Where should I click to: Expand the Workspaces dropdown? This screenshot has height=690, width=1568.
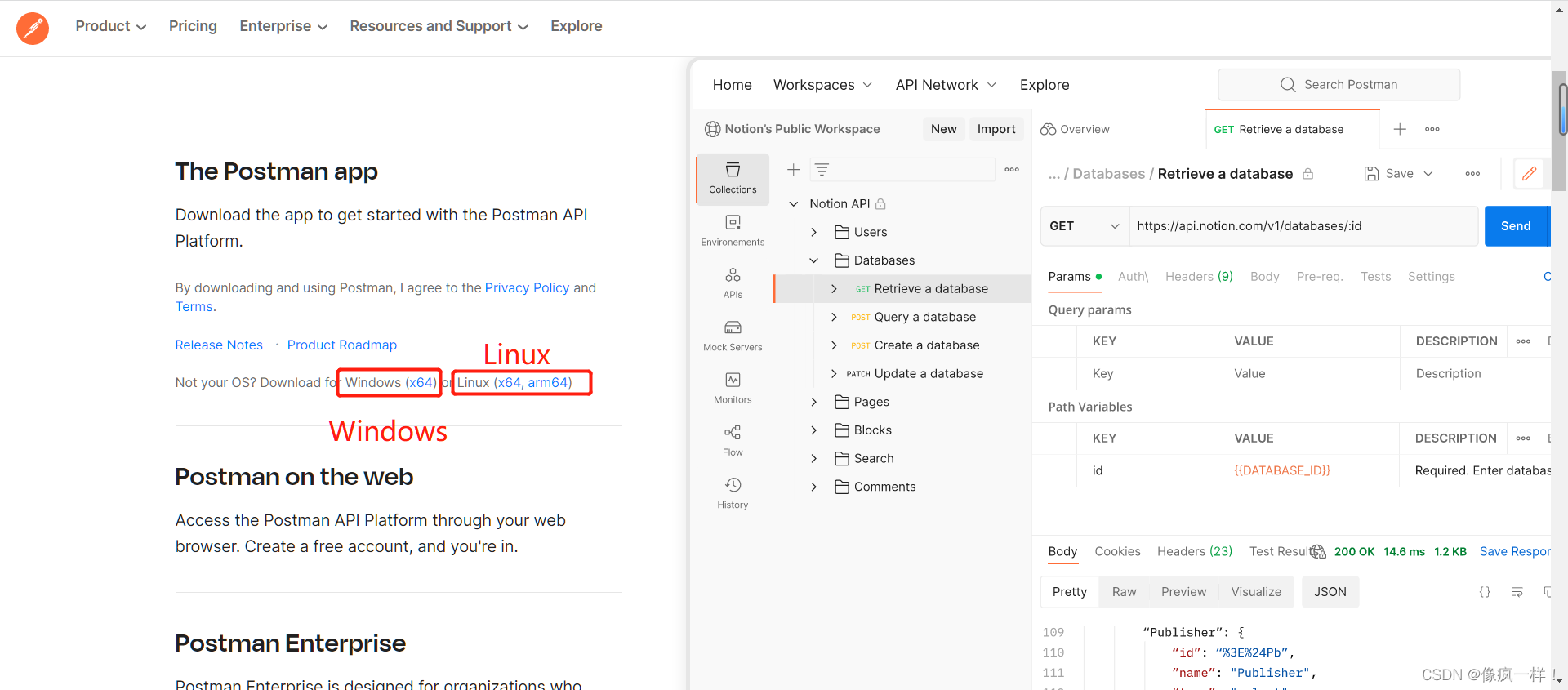coord(822,85)
